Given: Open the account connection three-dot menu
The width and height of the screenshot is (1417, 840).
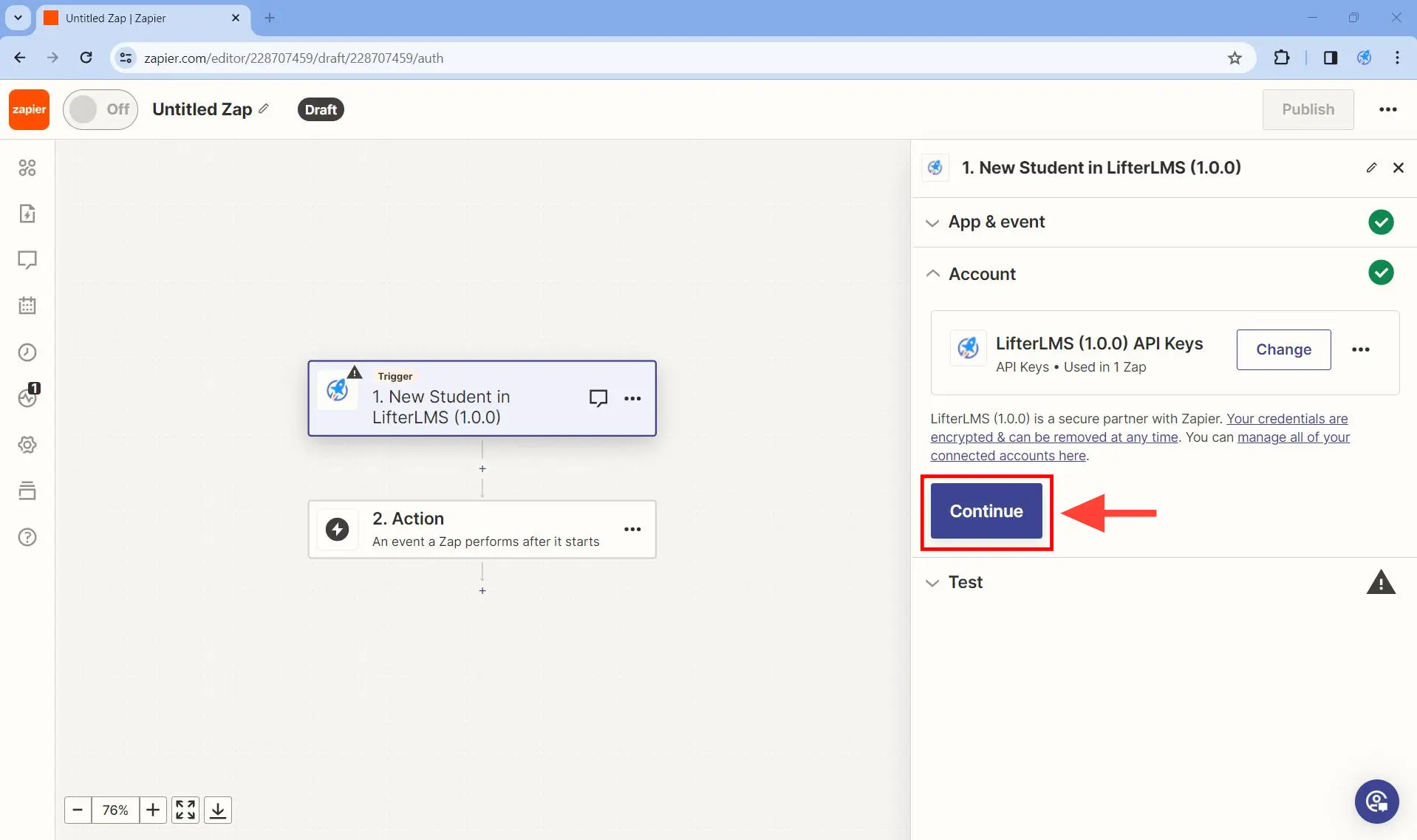Looking at the screenshot, I should 1361,349.
